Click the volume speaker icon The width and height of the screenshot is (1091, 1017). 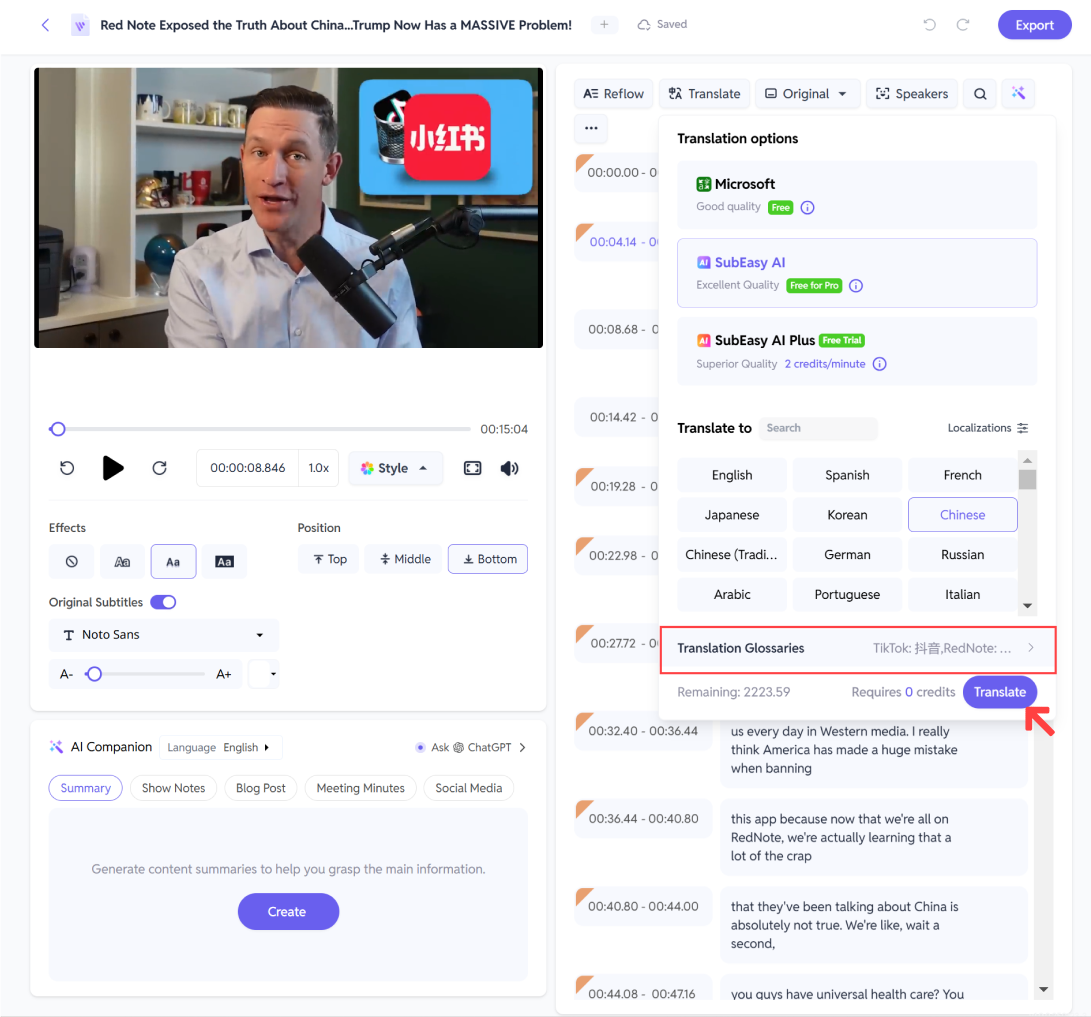click(509, 468)
